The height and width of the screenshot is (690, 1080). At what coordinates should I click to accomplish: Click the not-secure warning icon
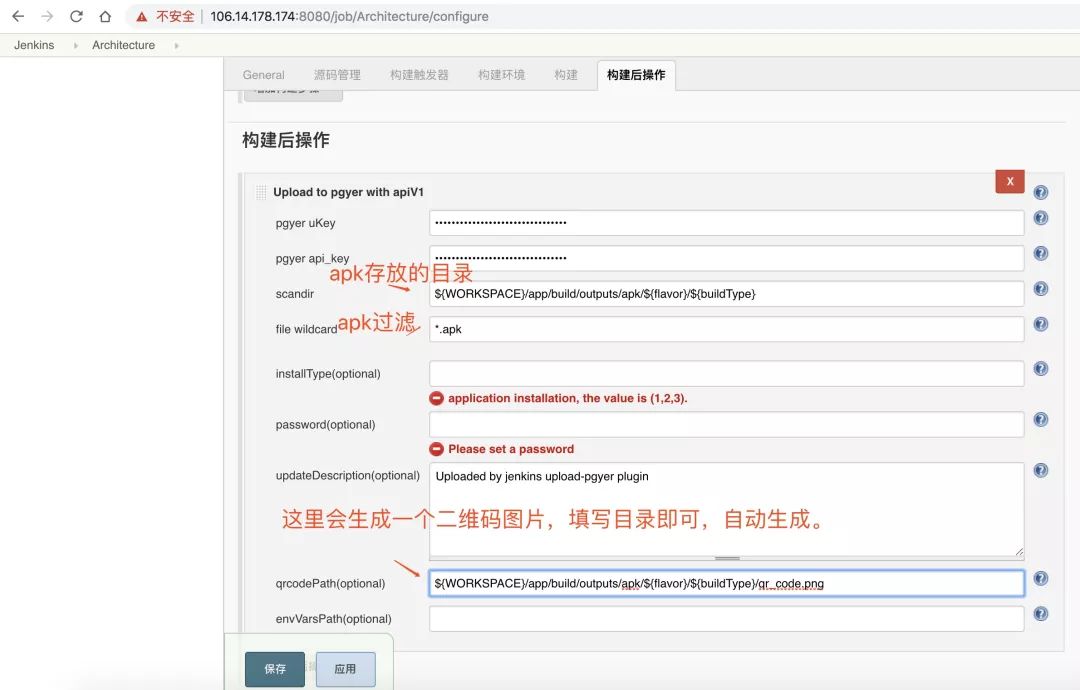point(142,17)
